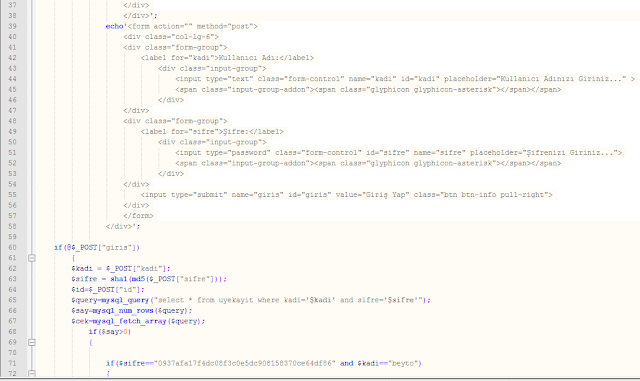Collapse the code fold at line 72
Viewport: 640px width, 381px height.
[x=31, y=373]
